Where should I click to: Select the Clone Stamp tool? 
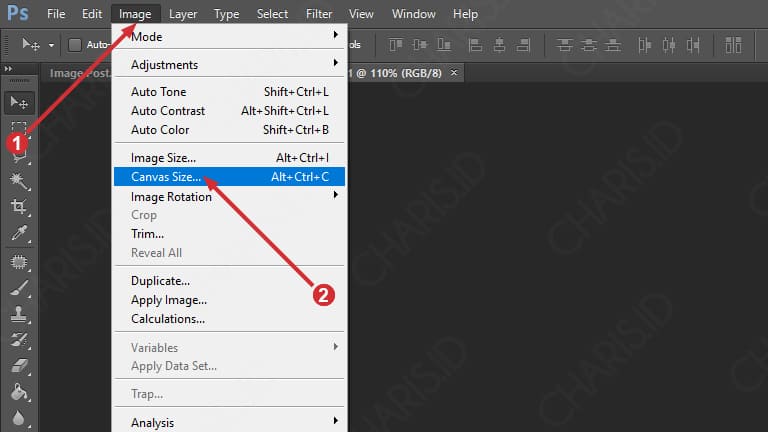tap(19, 314)
